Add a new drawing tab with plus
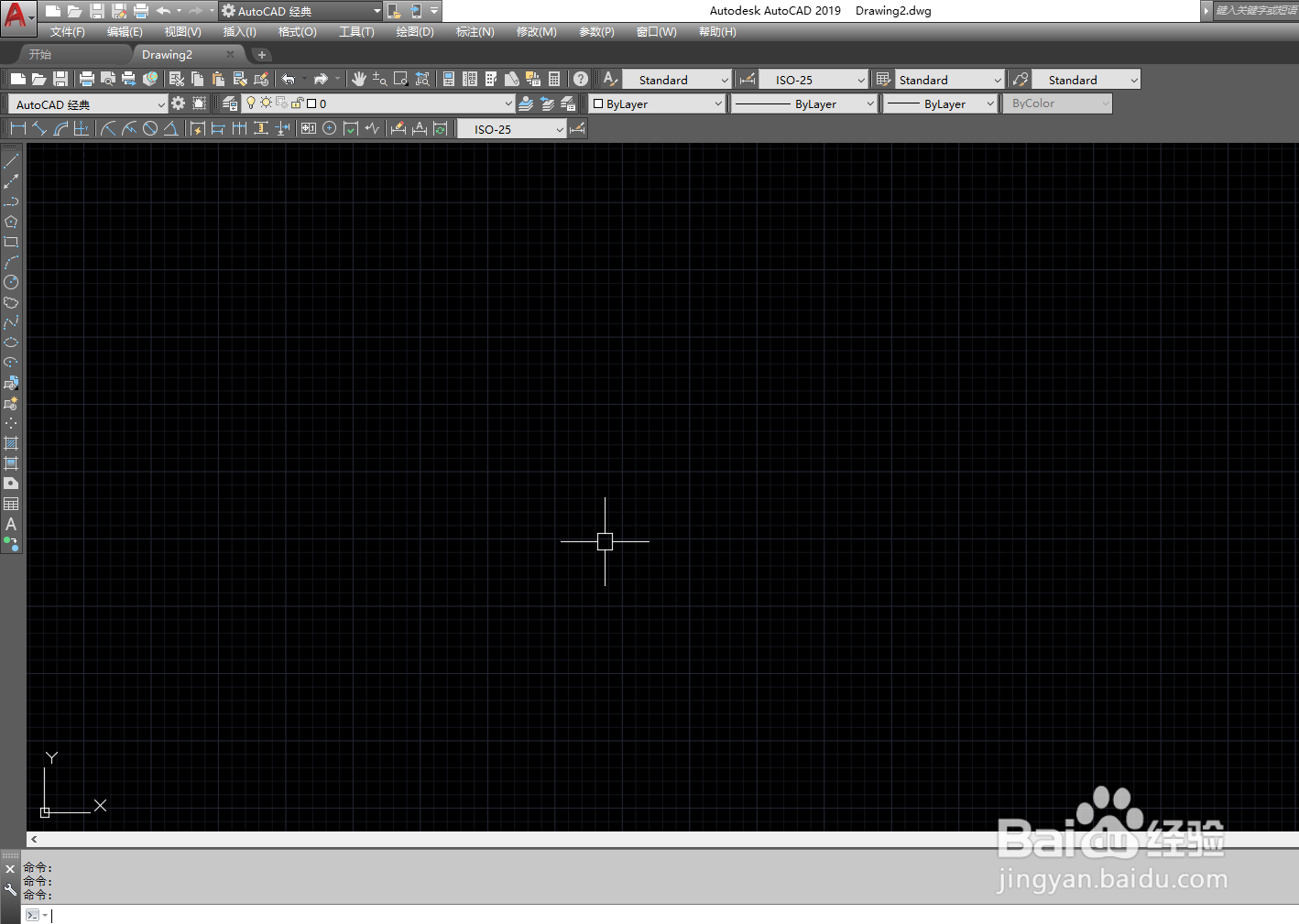This screenshot has height=924, width=1299. coord(261,55)
